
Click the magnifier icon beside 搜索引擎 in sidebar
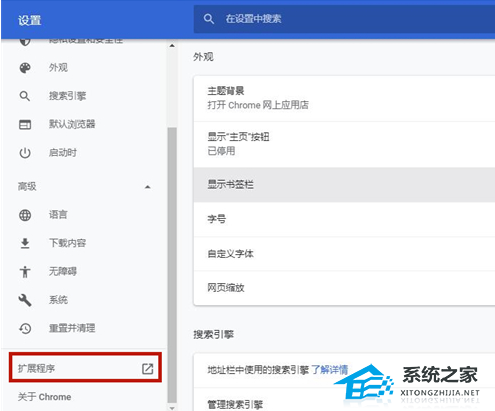[x=25, y=96]
